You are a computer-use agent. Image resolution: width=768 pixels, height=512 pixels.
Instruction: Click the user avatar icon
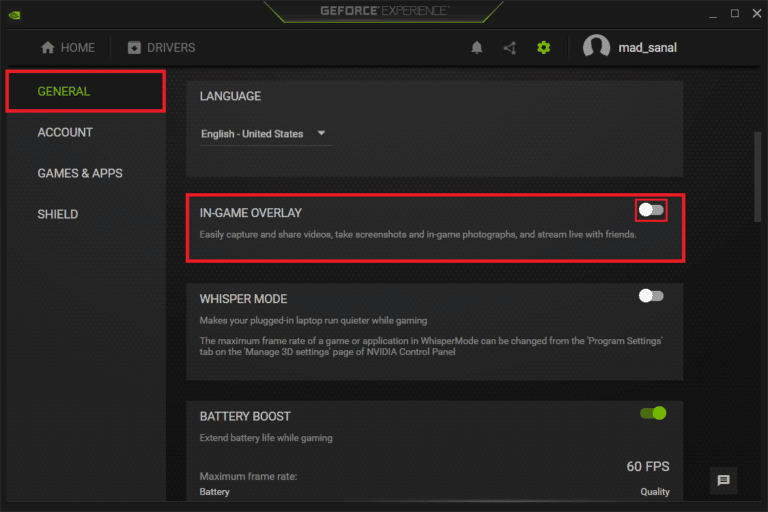(x=596, y=47)
